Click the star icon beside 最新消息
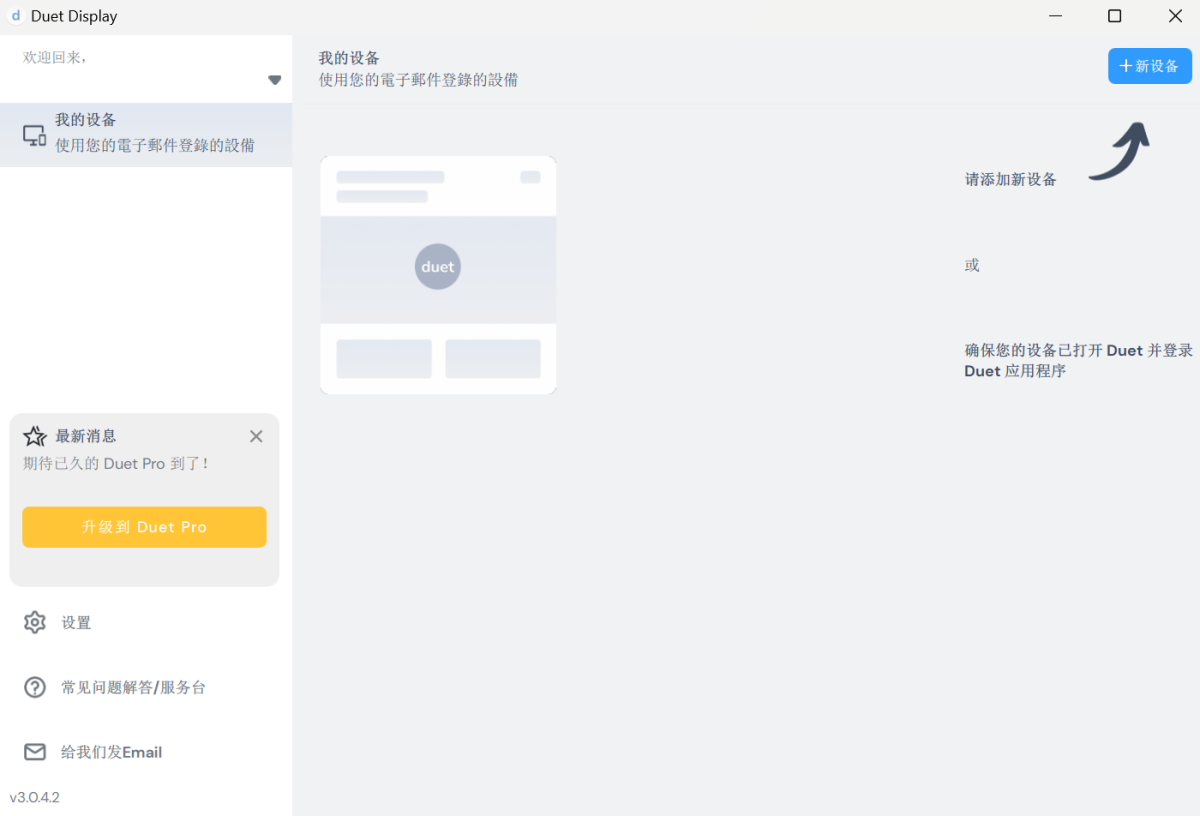This screenshot has width=1200, height=816. click(x=34, y=435)
